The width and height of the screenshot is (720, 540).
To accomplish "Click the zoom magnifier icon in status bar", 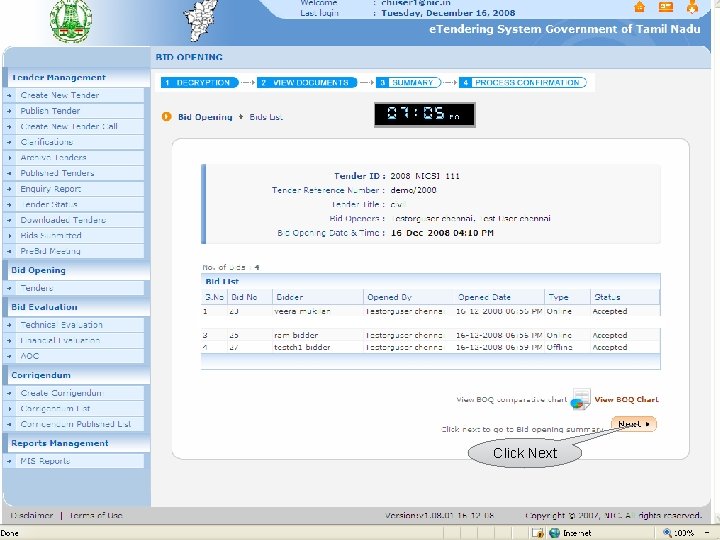I will click(667, 533).
